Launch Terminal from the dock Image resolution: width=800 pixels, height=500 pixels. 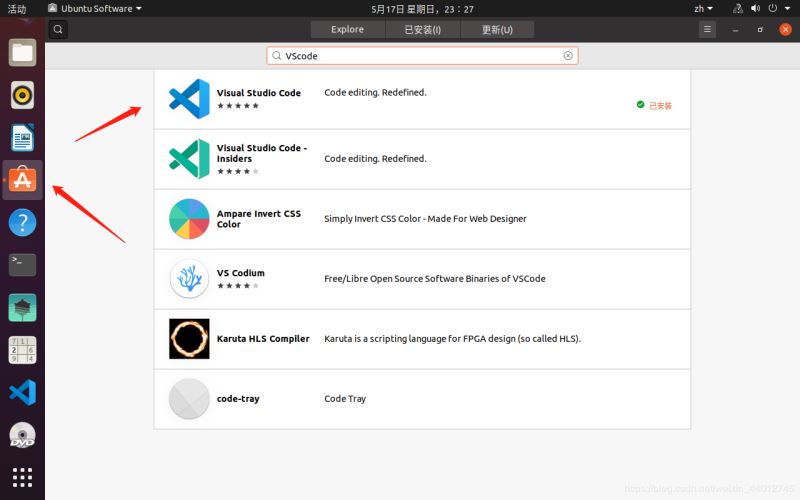(x=22, y=265)
